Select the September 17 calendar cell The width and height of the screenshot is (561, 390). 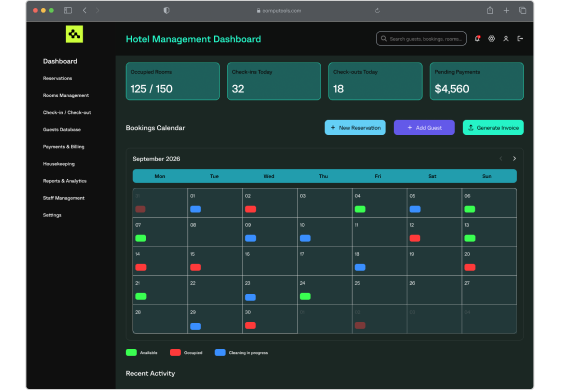(x=325, y=261)
